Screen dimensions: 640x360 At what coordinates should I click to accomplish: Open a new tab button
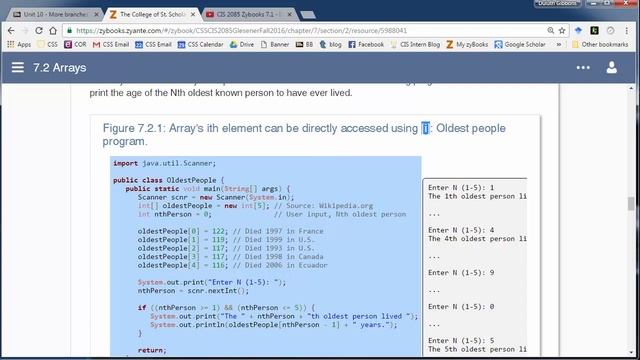[x=308, y=15]
